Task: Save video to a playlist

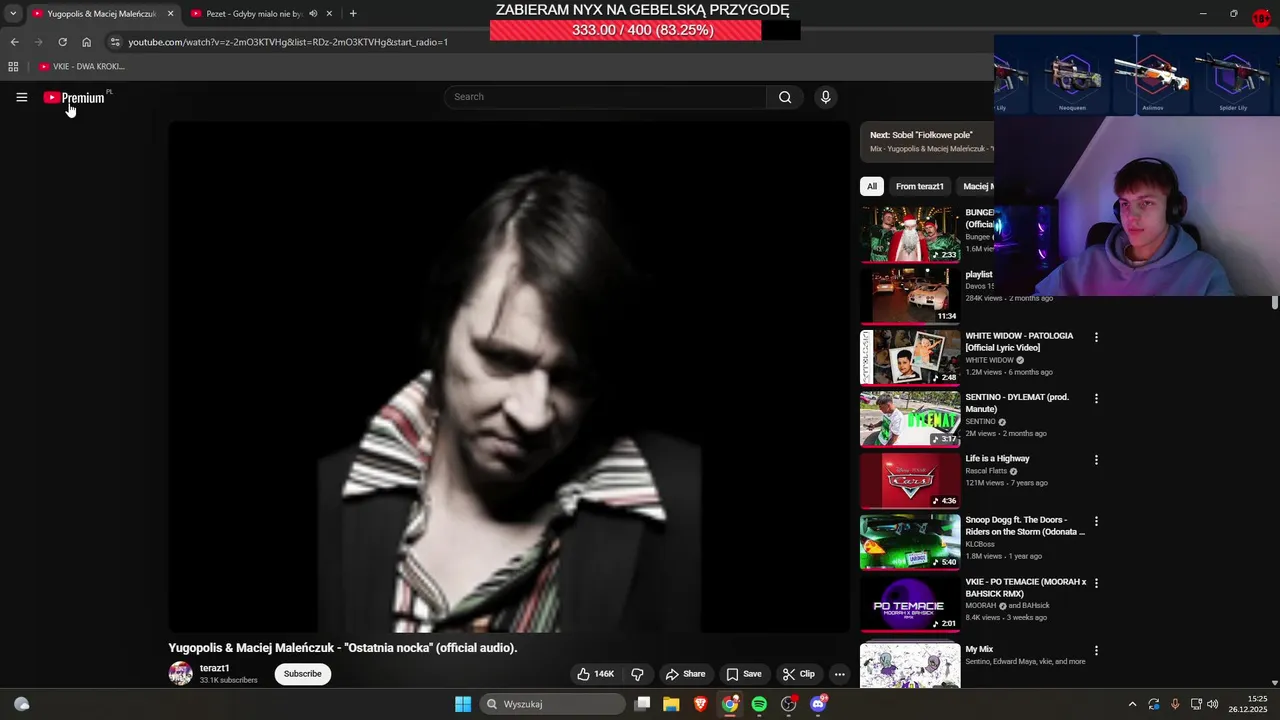Action: 744,674
